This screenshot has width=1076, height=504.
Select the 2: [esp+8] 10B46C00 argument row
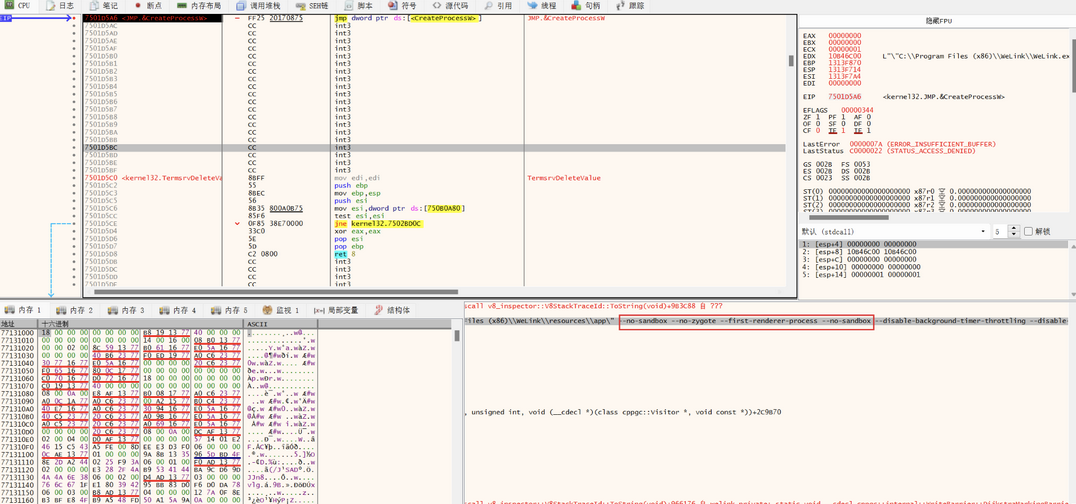click(x=933, y=252)
